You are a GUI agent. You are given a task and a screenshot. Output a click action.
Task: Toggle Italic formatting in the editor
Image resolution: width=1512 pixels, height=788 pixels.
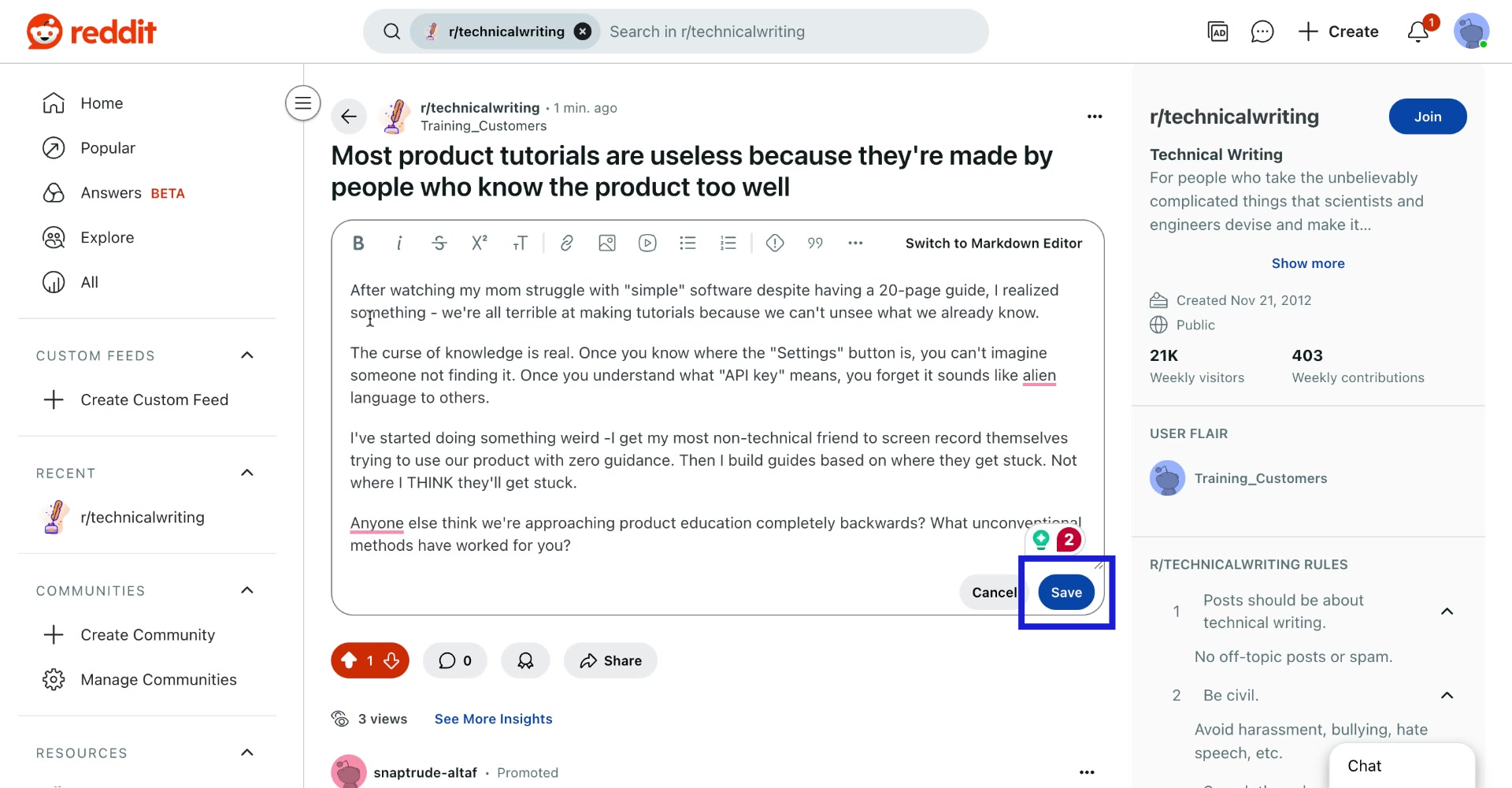point(398,243)
